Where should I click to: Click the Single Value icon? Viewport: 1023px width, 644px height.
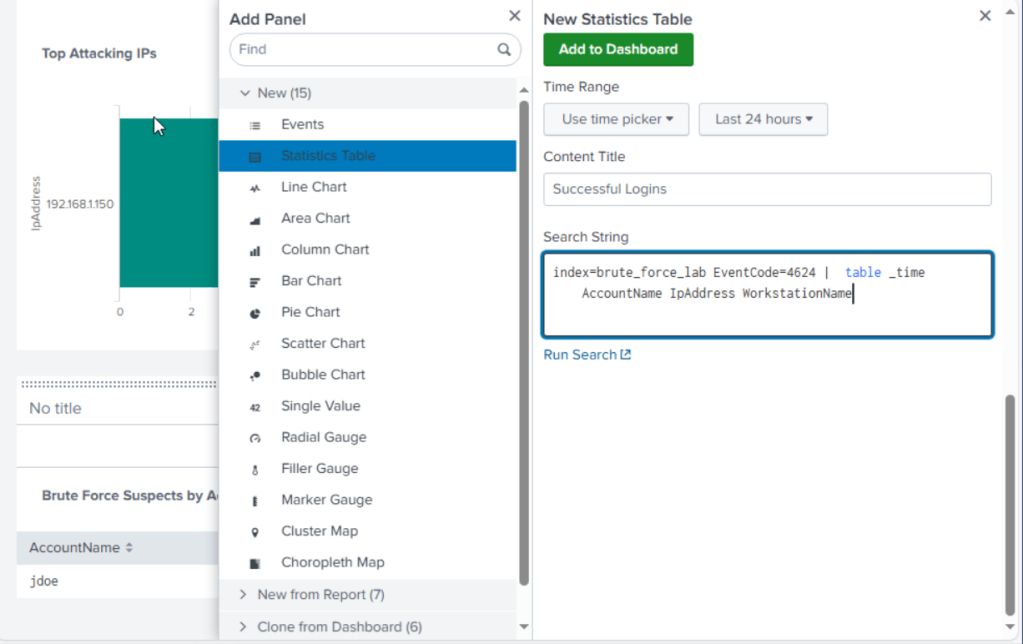pos(255,407)
